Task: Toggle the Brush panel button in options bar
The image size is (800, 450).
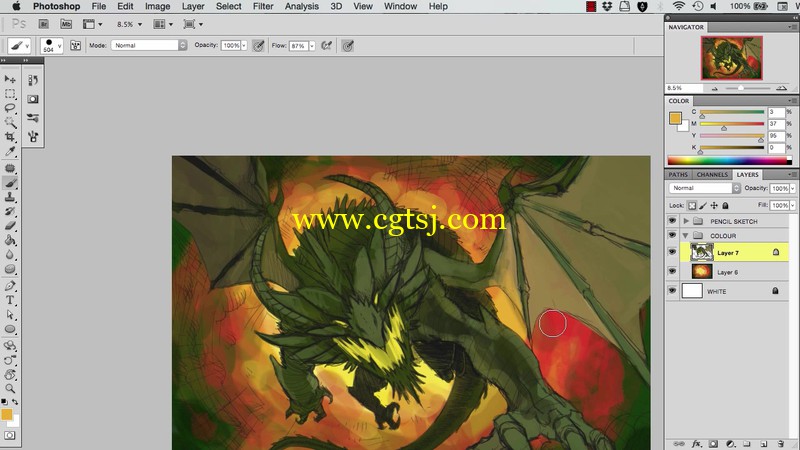Action: coord(75,45)
